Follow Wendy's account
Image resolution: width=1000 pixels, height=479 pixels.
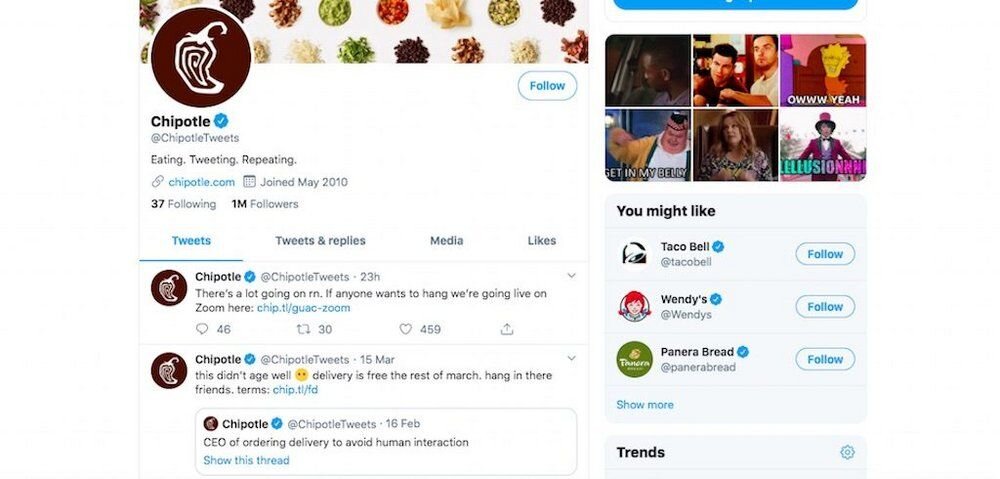pos(825,307)
